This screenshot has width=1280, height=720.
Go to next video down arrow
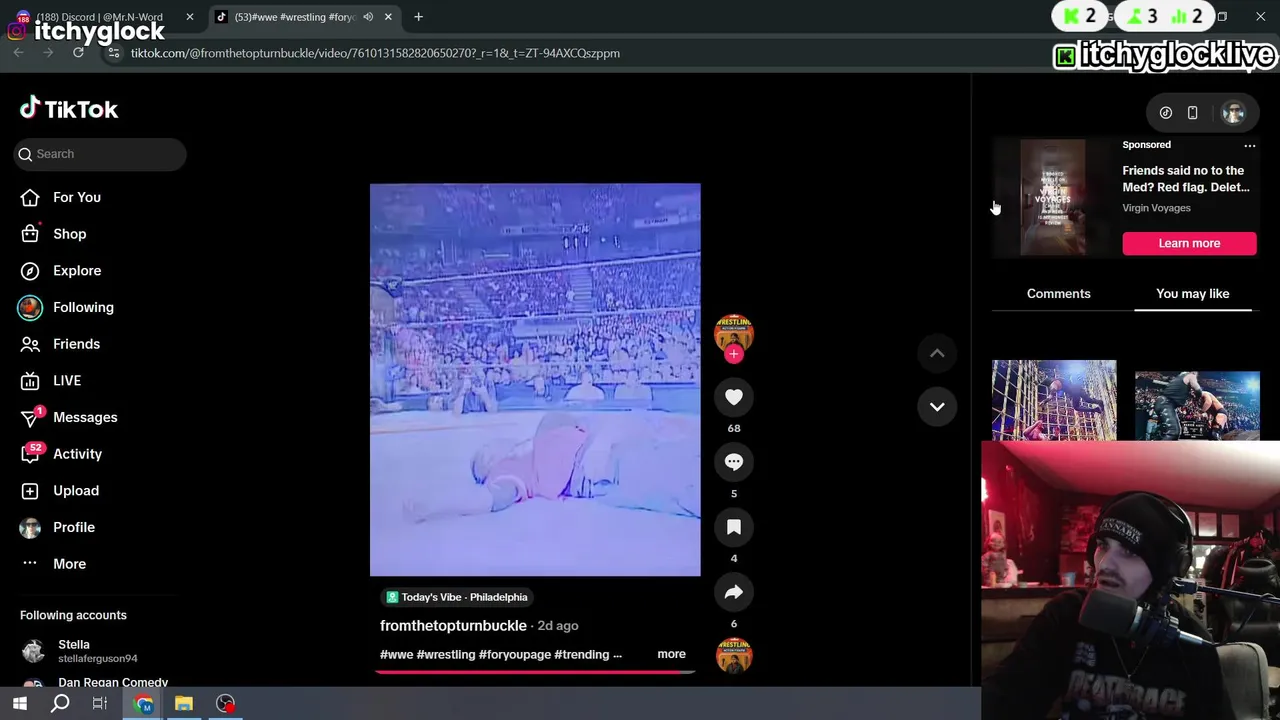coord(937,406)
